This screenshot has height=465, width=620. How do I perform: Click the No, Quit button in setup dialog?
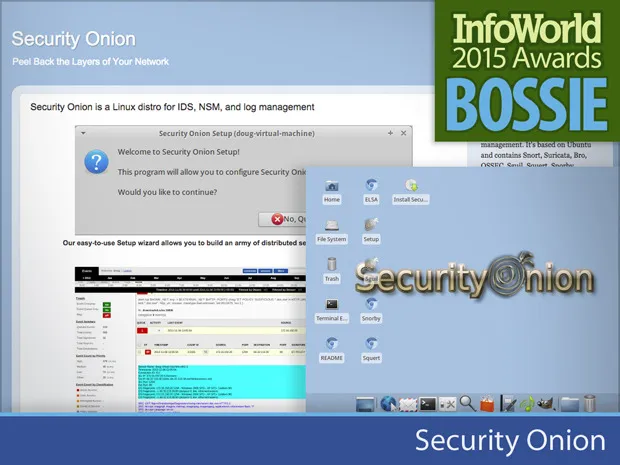(x=282, y=219)
